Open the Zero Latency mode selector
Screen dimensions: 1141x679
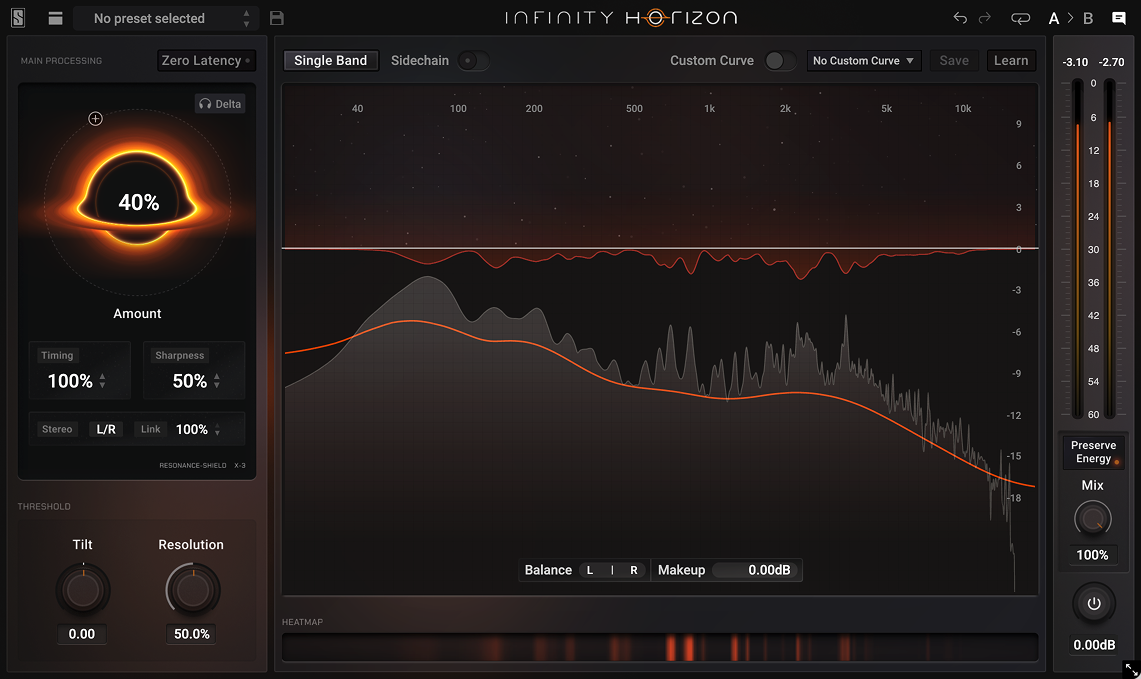(x=206, y=61)
